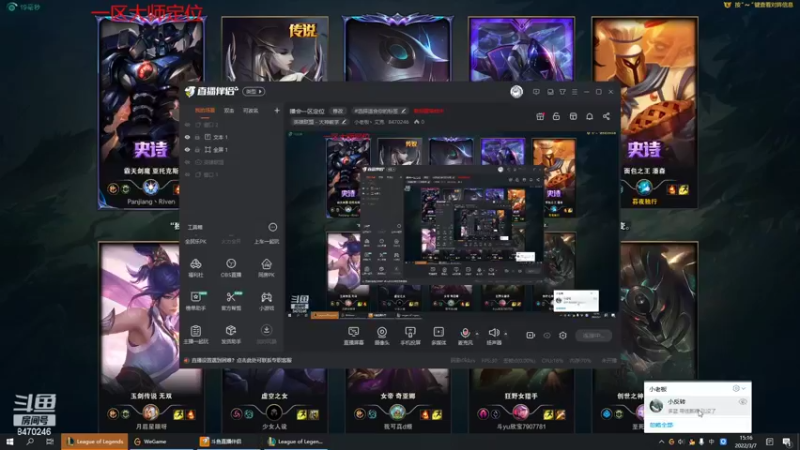This screenshot has height=450, width=800.
Task: Open Windows taskbar search
Action: point(30,442)
